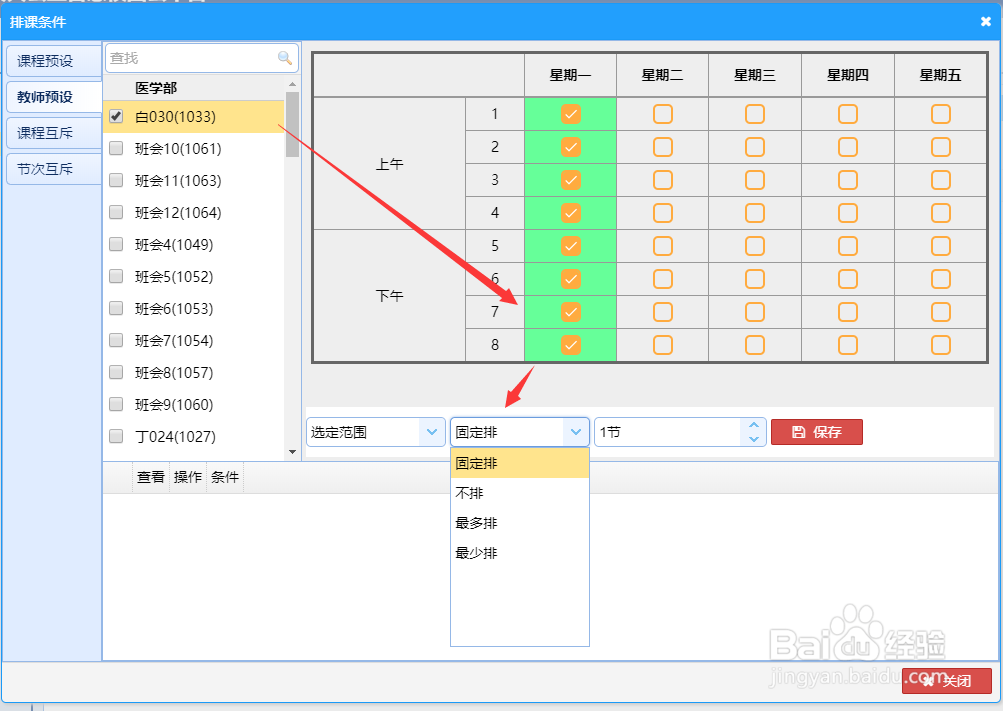Screen dimensions: 1003x711
Task: Collapse the 固定排 dropdown arrow
Action: coord(576,431)
